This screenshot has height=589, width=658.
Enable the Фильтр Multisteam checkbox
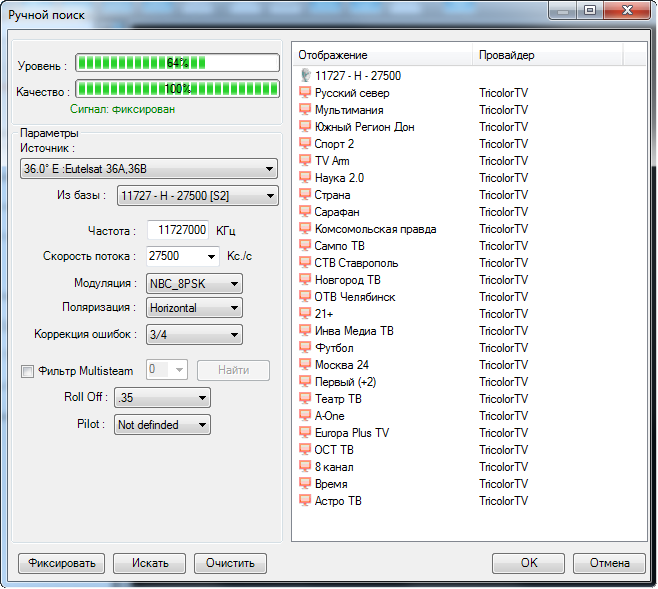pos(28,372)
